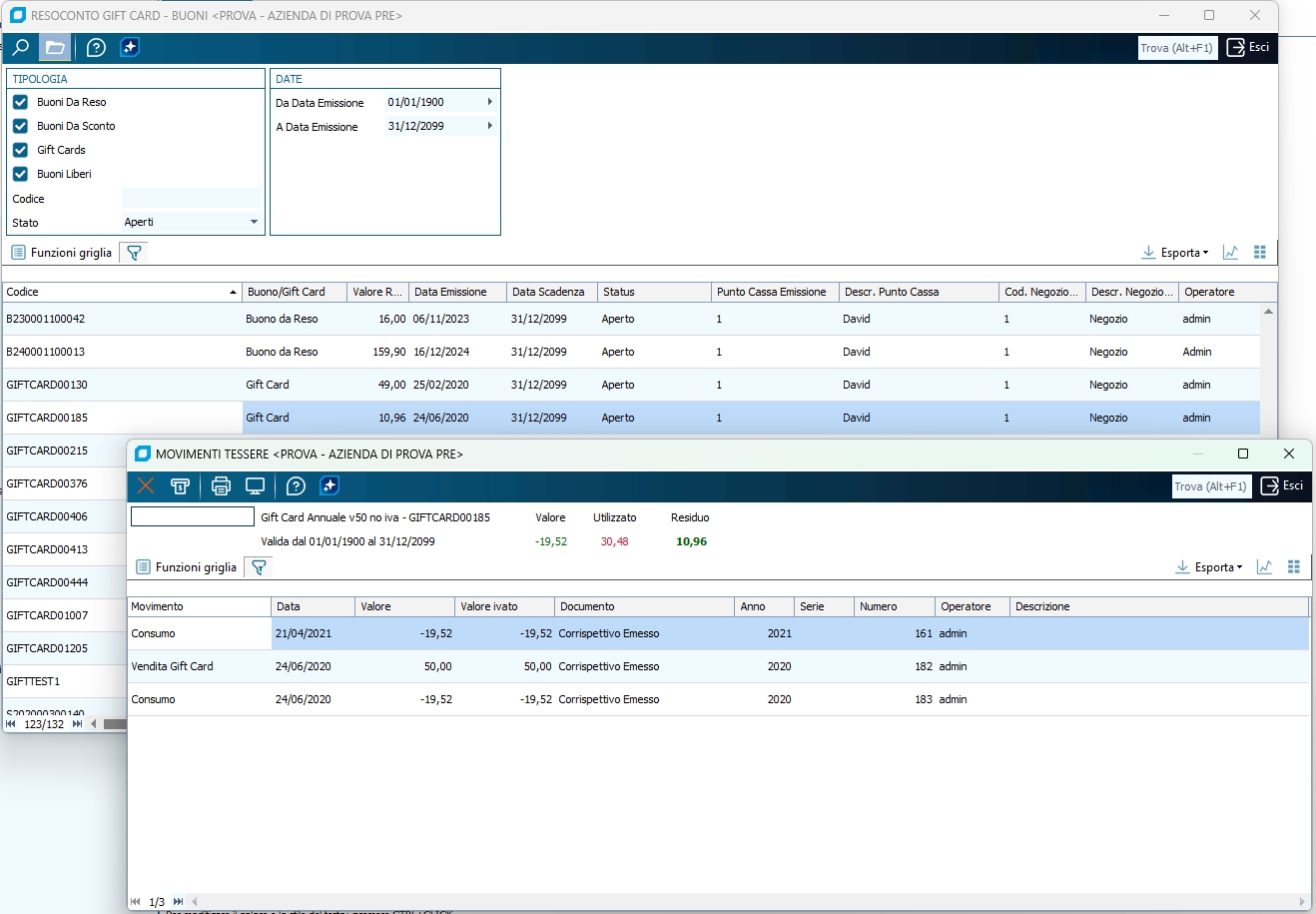Sort by the Data Scadenza column header
1316x914 pixels.
548,292
